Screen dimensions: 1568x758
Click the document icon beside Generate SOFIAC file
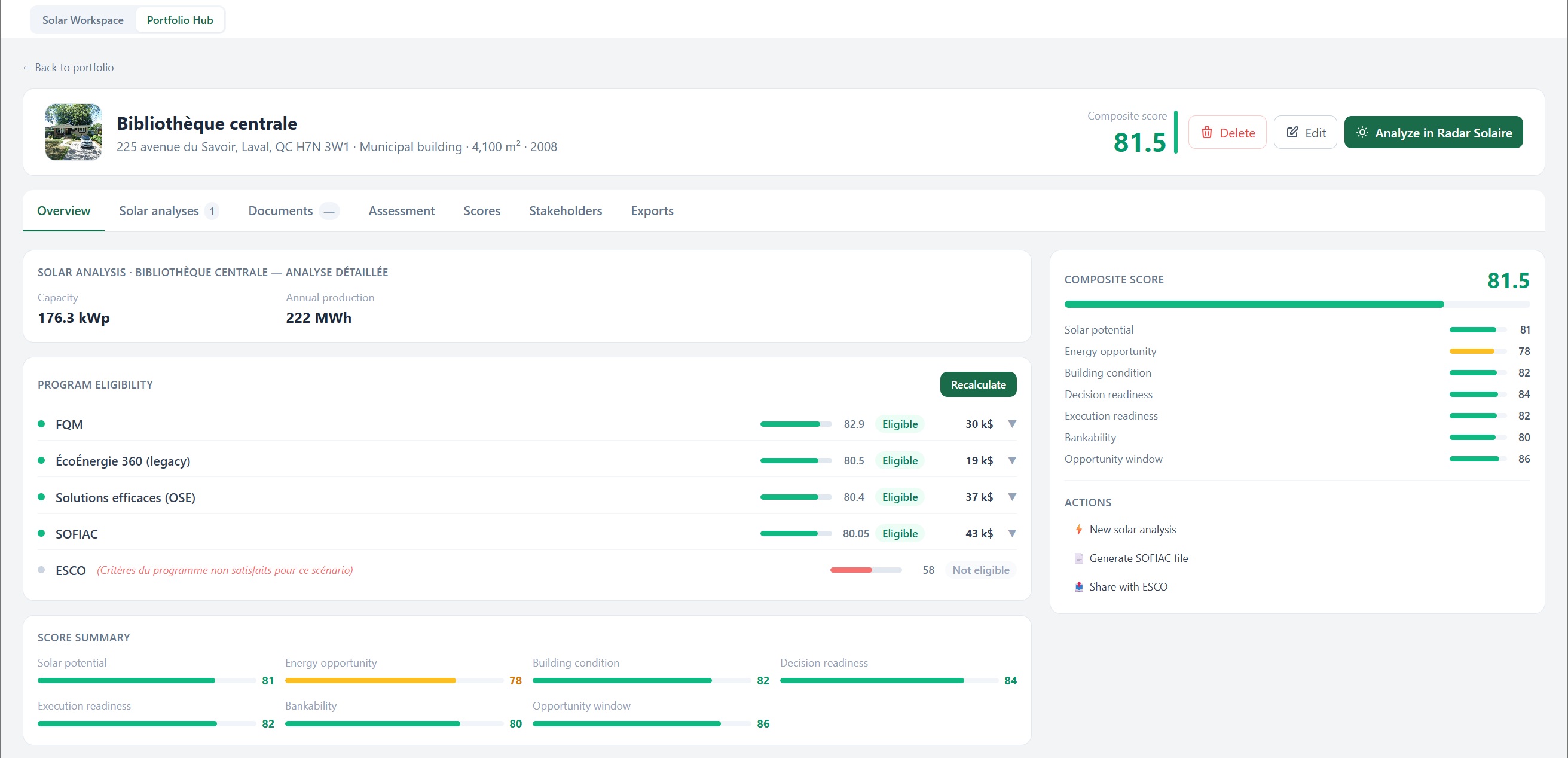1078,558
